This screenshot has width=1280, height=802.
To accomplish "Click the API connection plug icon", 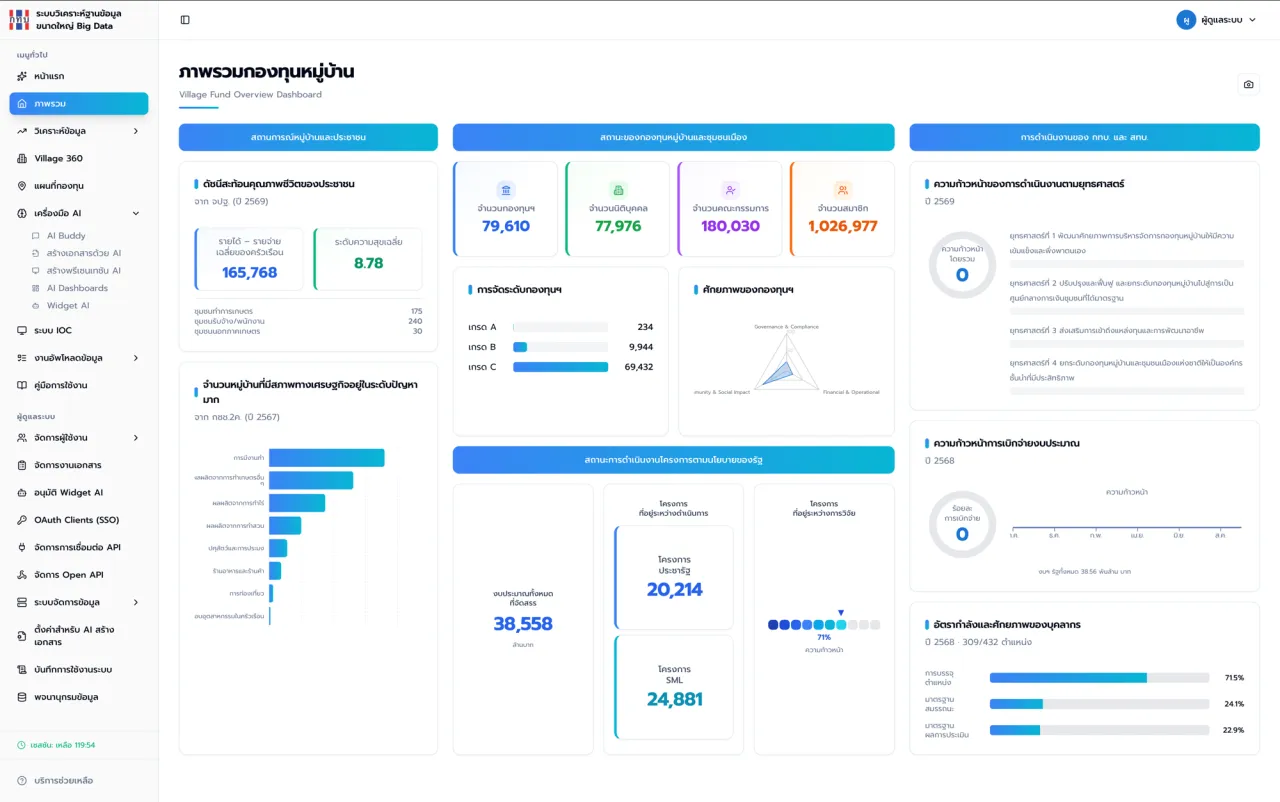I will (x=22, y=547).
